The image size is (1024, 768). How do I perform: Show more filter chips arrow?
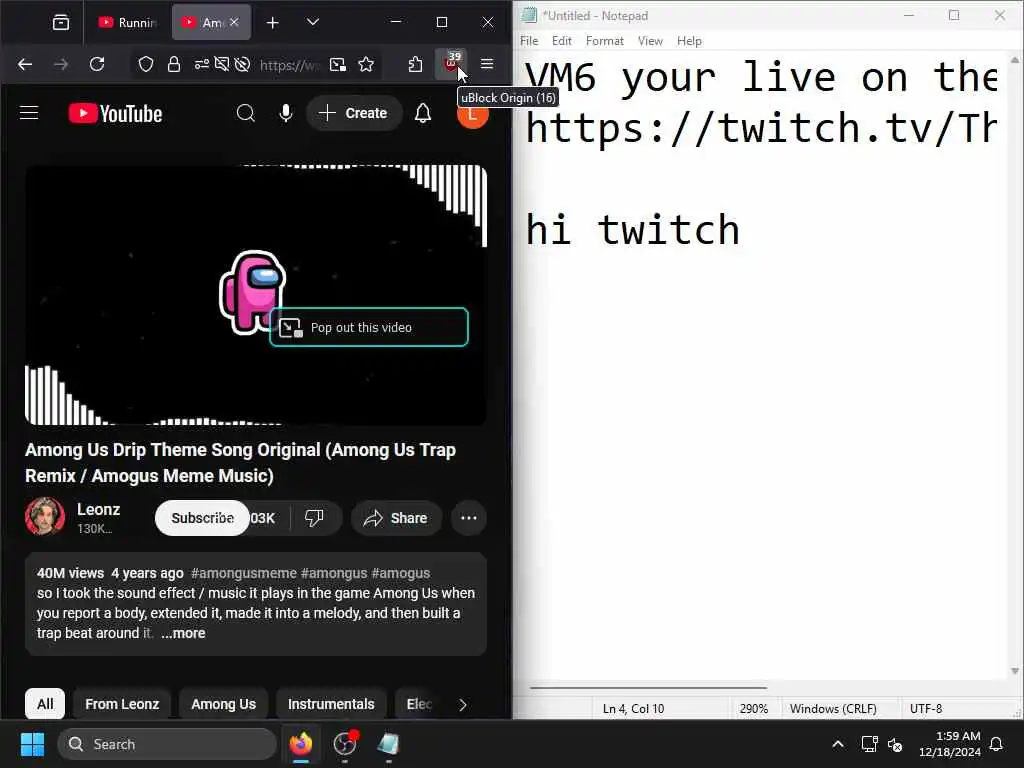(462, 705)
